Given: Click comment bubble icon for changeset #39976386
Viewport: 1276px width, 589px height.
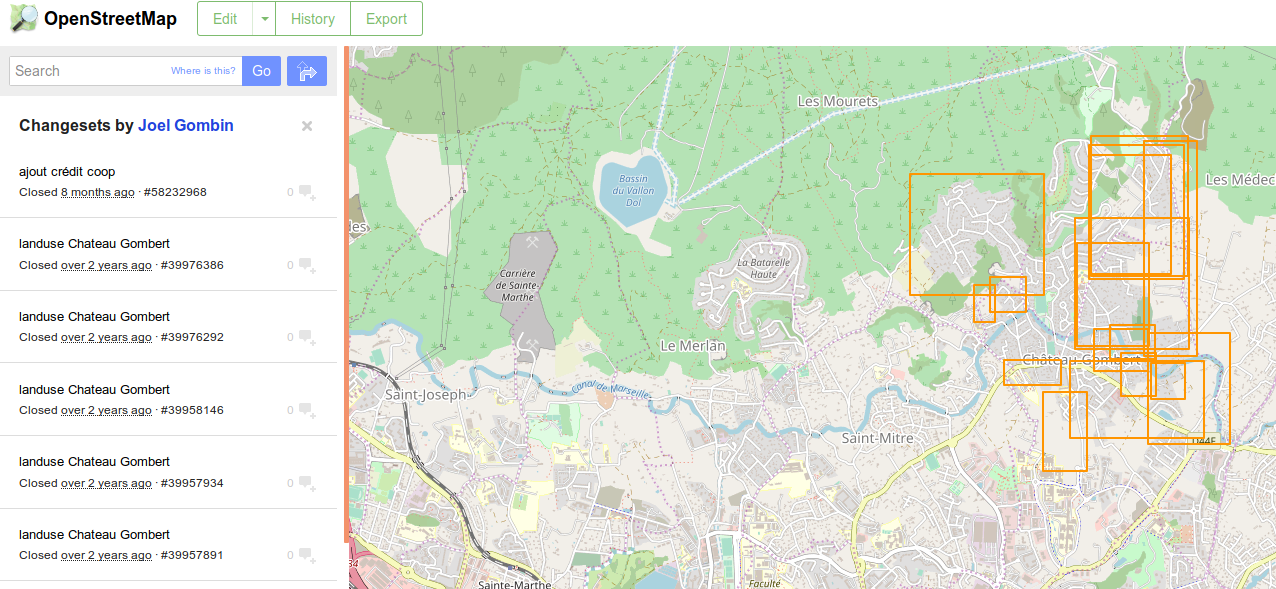Looking at the screenshot, I should (x=307, y=265).
